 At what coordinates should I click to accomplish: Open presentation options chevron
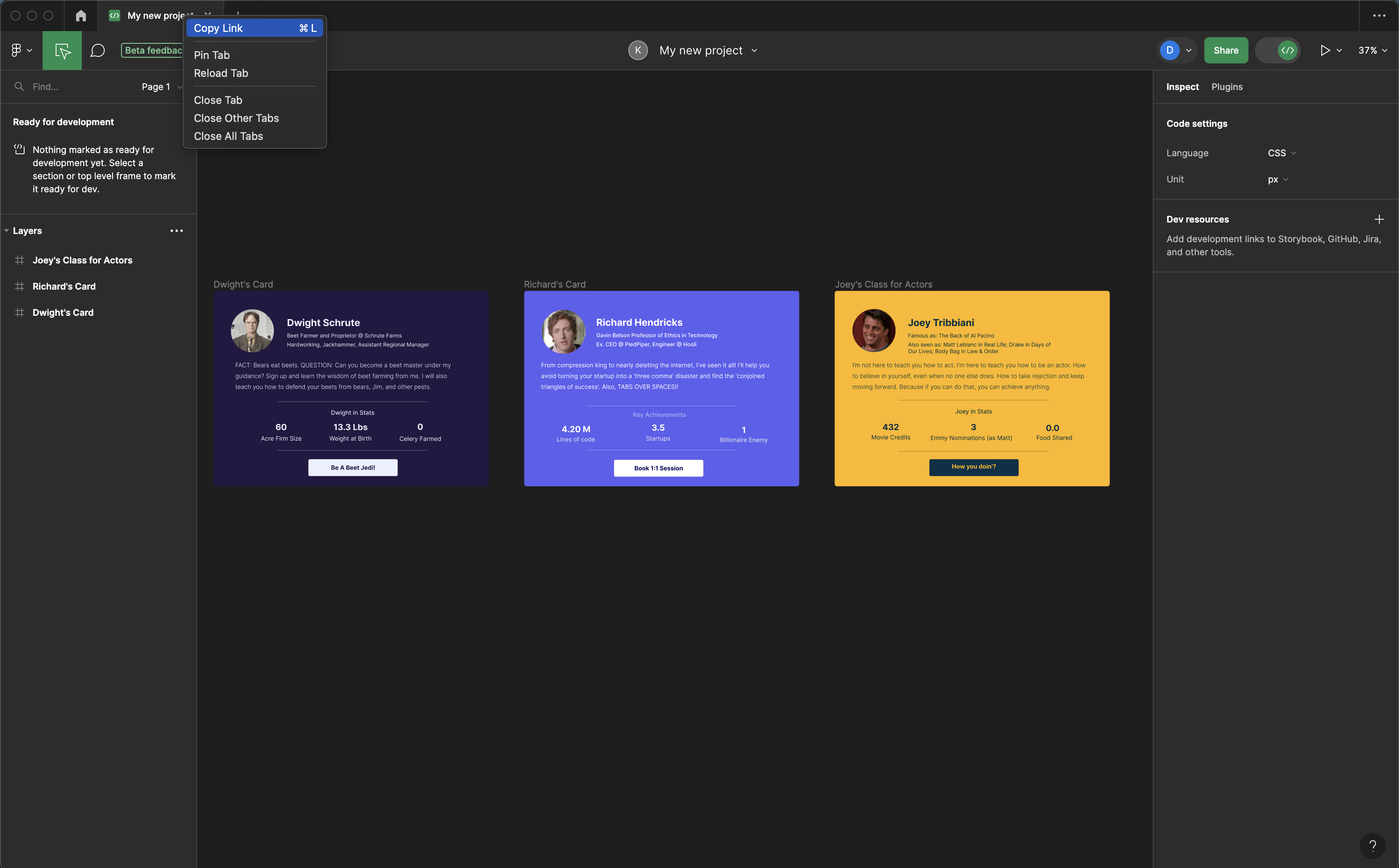point(1339,51)
